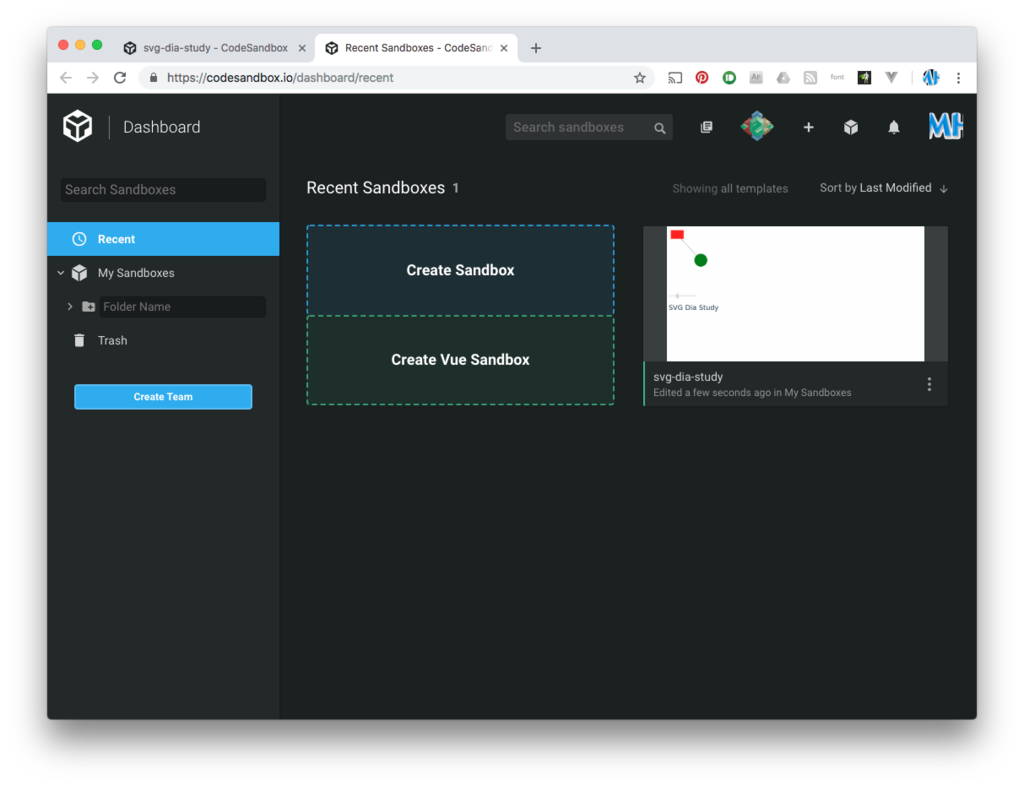1024x787 pixels.
Task: Open Chrome three-dot menu
Action: (x=958, y=78)
